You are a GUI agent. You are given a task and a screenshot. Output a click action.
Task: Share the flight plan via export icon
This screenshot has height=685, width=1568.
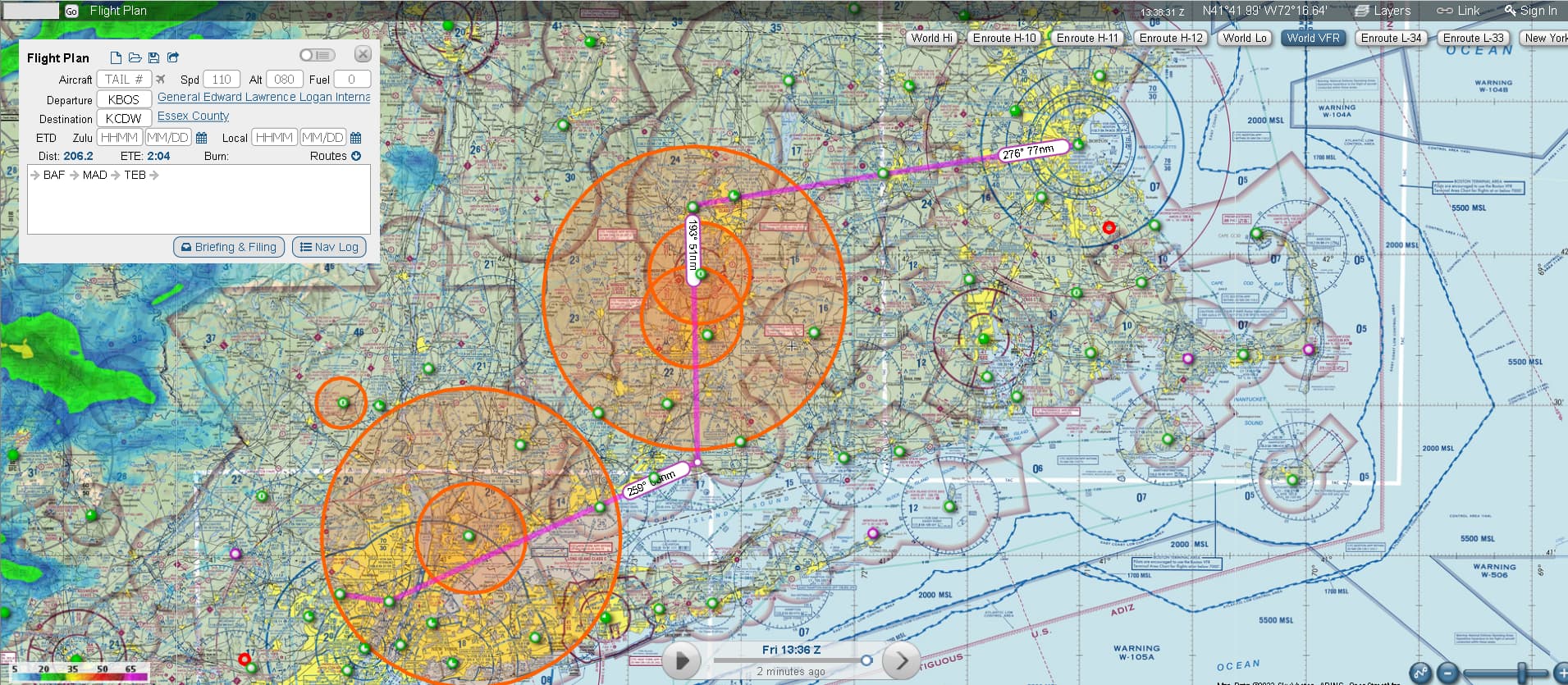pyautogui.click(x=173, y=57)
